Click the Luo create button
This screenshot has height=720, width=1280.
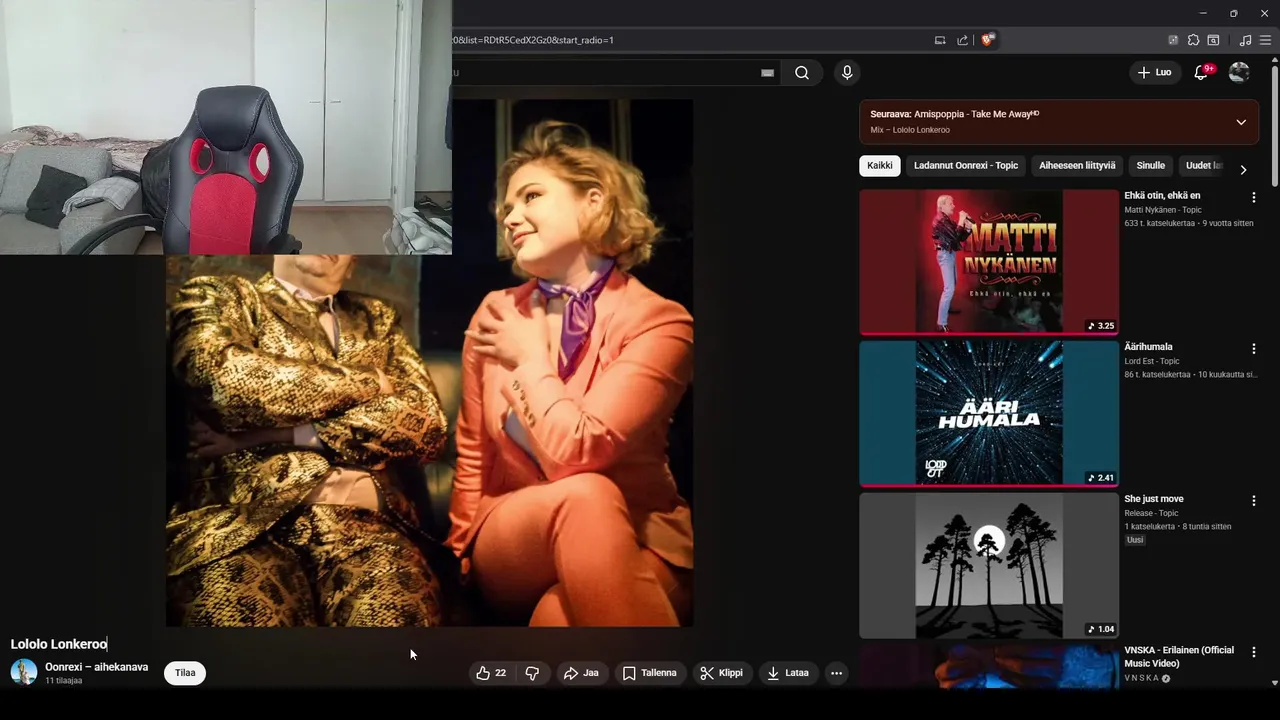(1155, 72)
